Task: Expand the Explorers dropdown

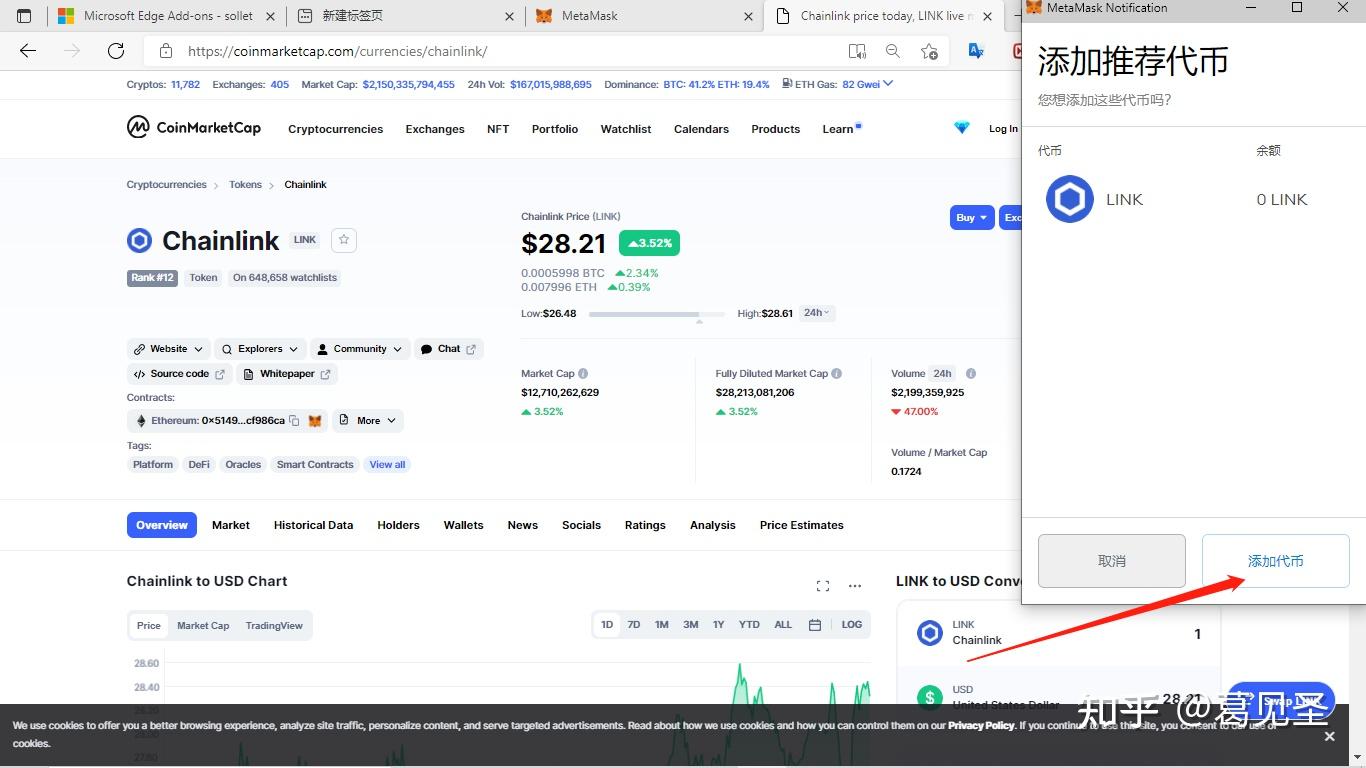Action: (261, 349)
